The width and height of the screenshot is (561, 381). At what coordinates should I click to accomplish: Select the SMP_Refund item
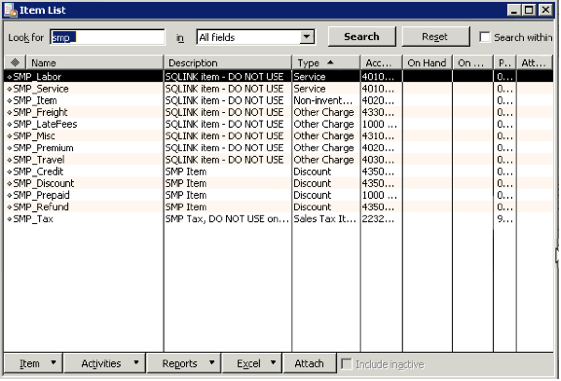(41, 207)
